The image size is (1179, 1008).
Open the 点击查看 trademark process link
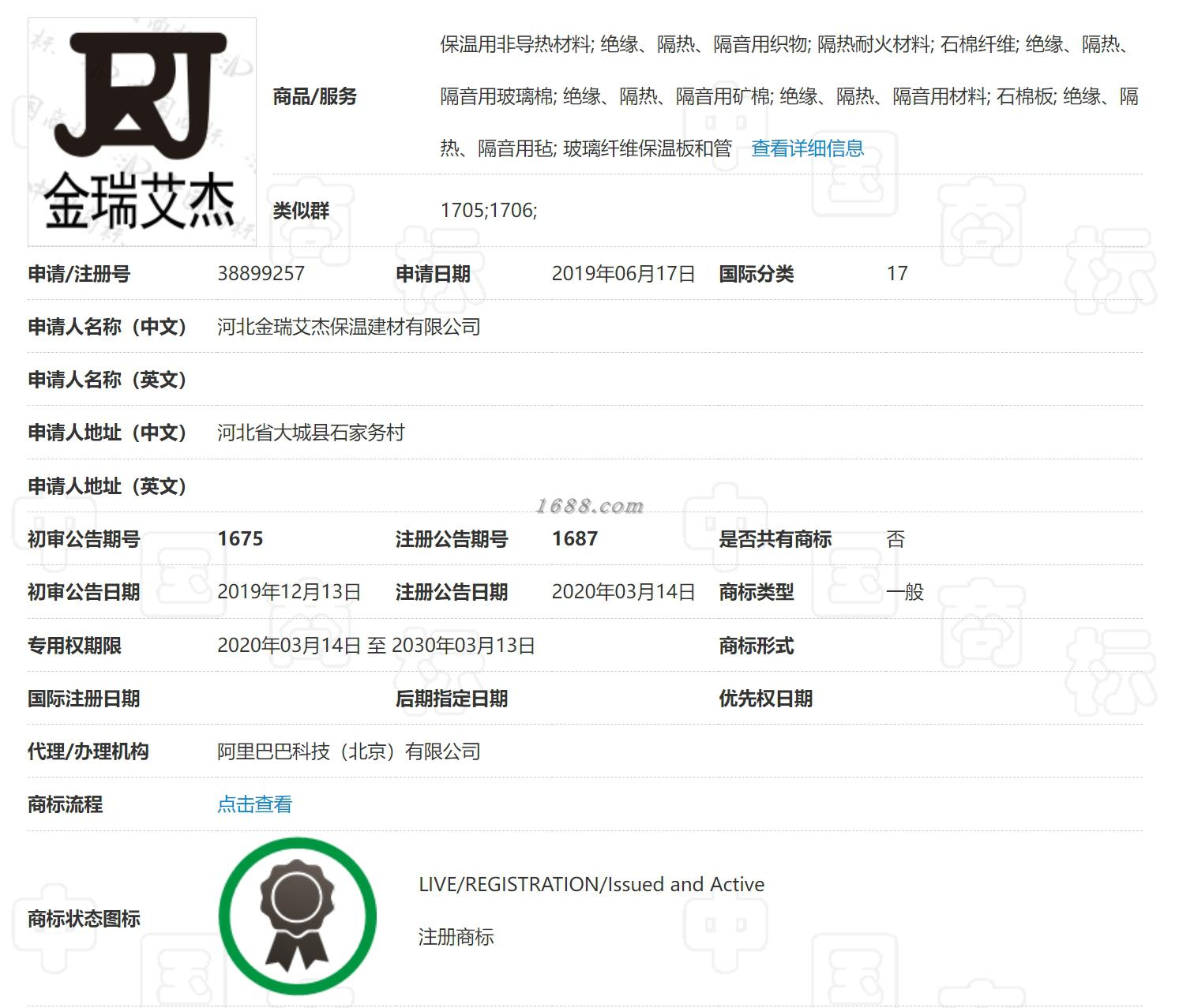tap(254, 804)
